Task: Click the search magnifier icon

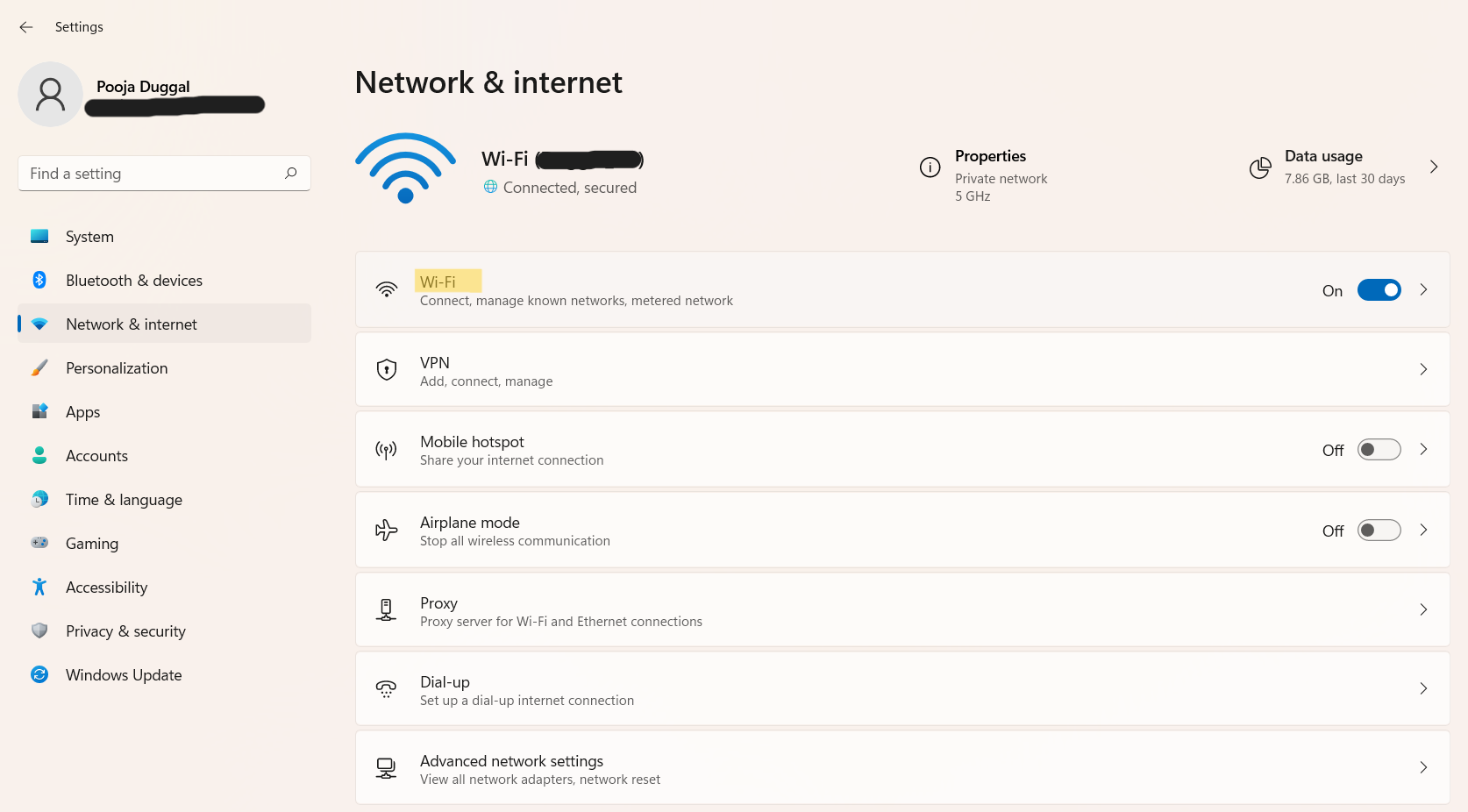Action: coord(291,173)
